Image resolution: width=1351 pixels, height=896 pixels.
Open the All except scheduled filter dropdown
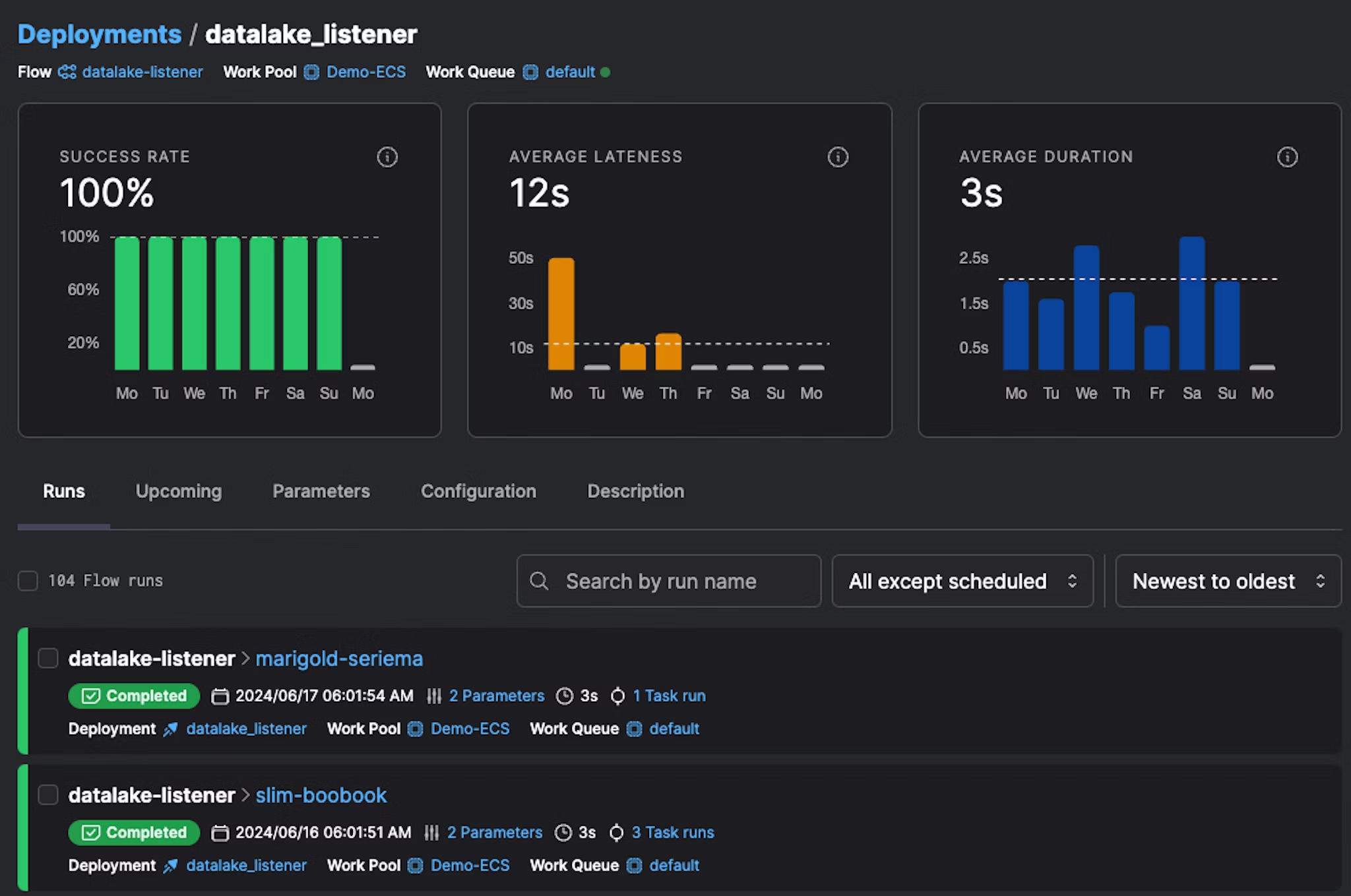(962, 581)
